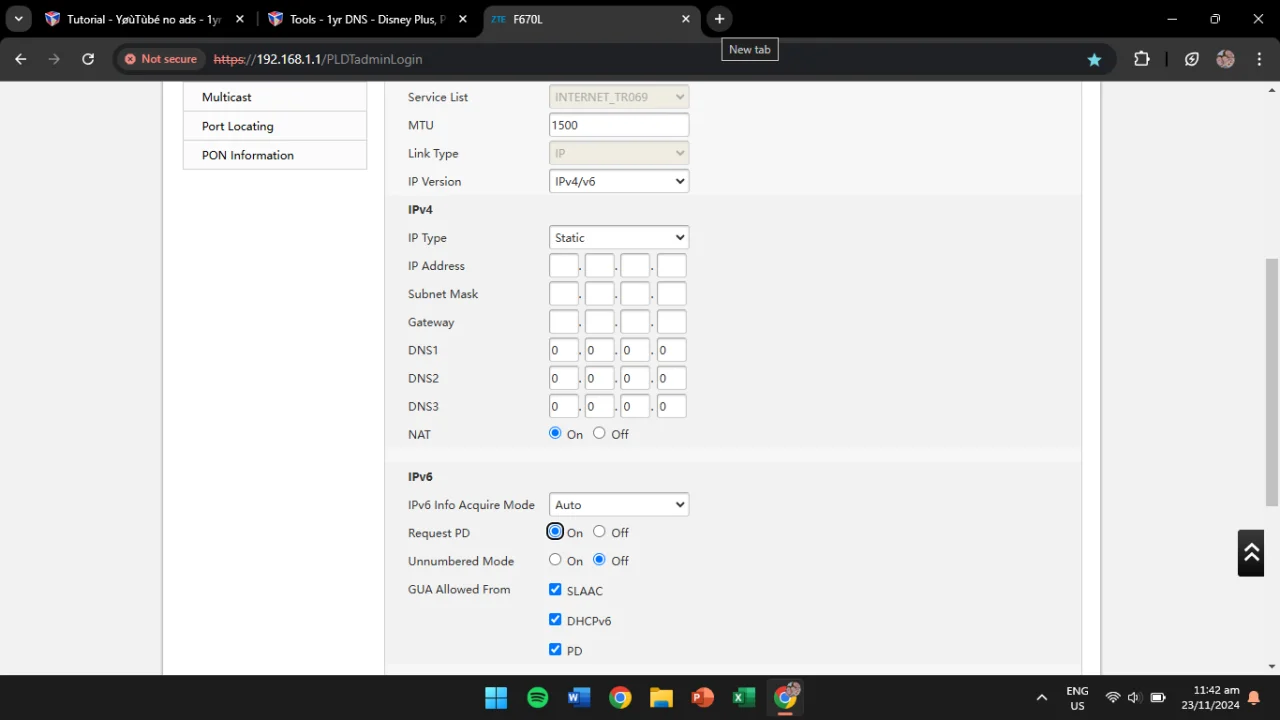Bookmark this page with the star icon

(x=1094, y=59)
